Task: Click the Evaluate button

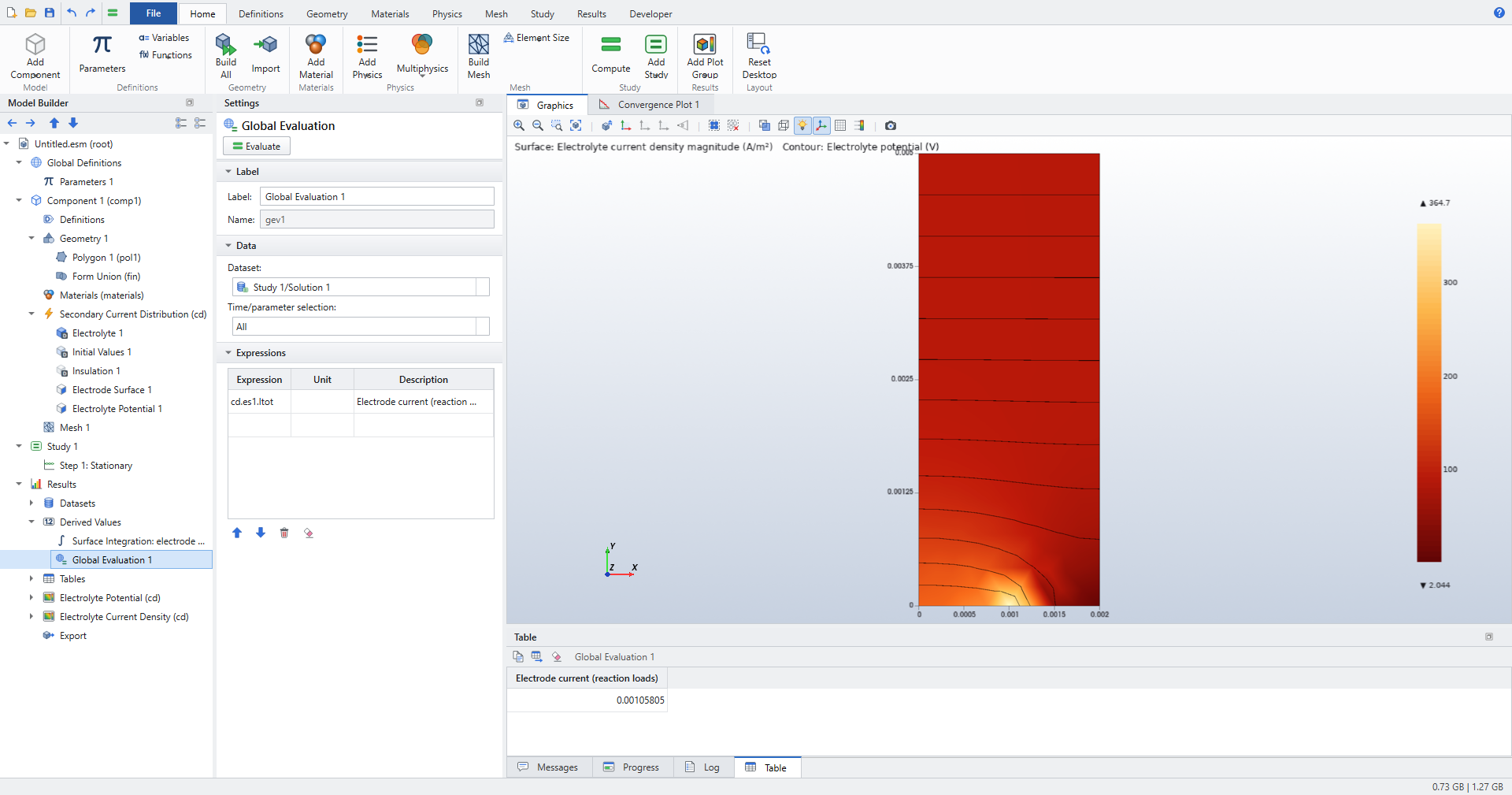Action: point(257,146)
